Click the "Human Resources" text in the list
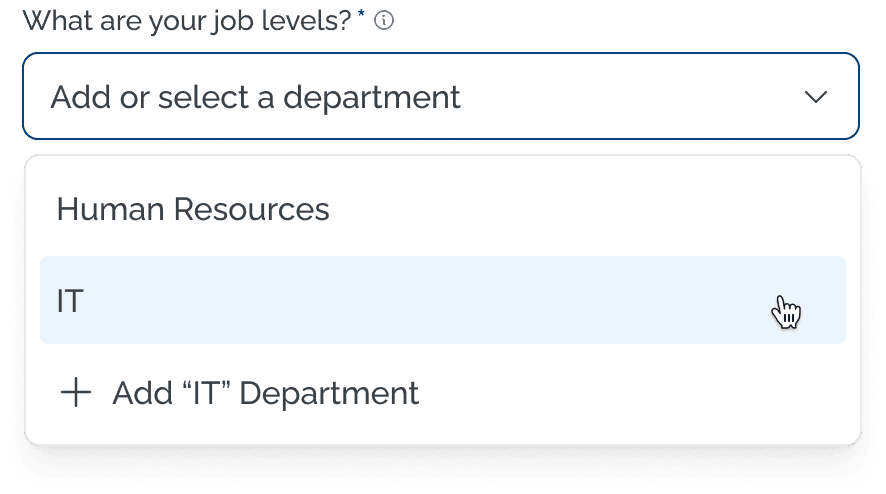The image size is (886, 494). point(193,209)
